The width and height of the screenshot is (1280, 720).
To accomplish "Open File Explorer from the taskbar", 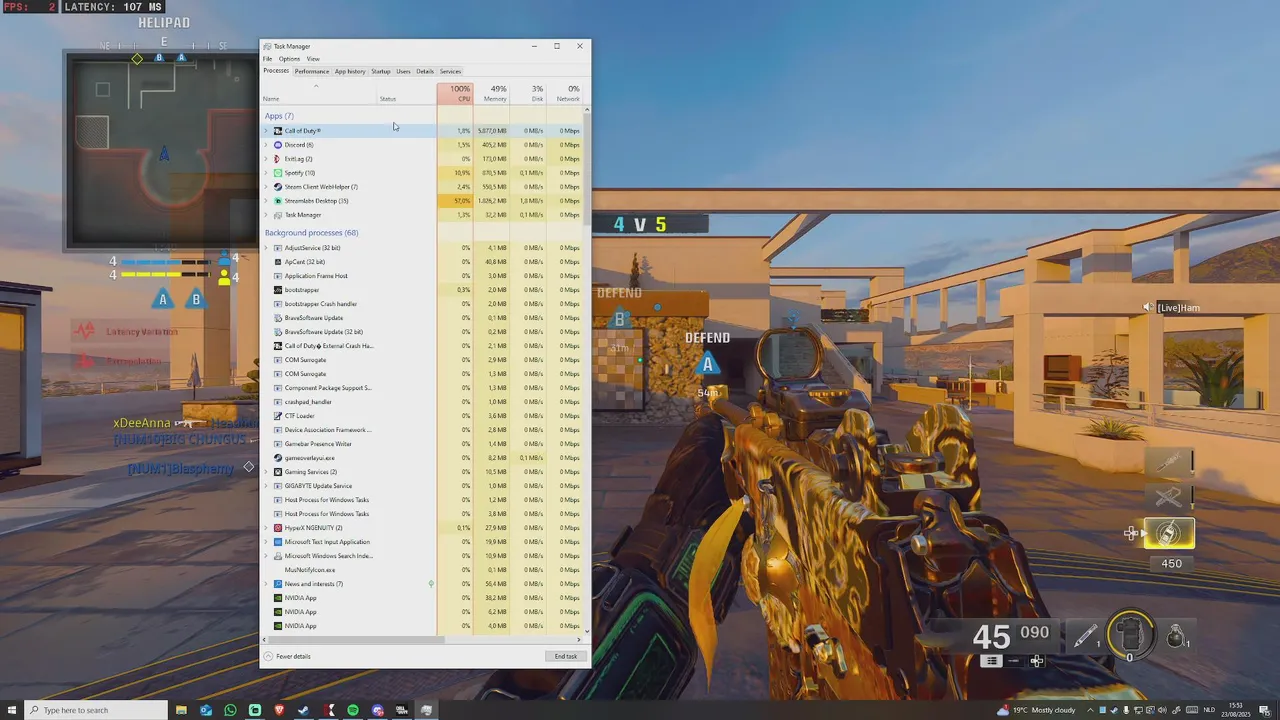I will 181,710.
